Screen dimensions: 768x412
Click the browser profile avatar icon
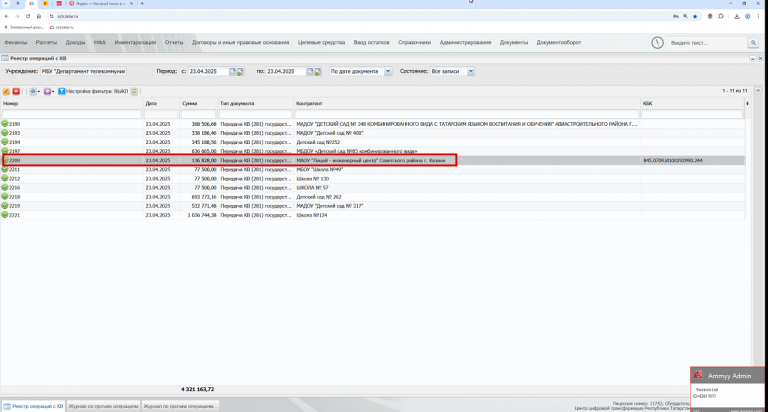coord(747,16)
